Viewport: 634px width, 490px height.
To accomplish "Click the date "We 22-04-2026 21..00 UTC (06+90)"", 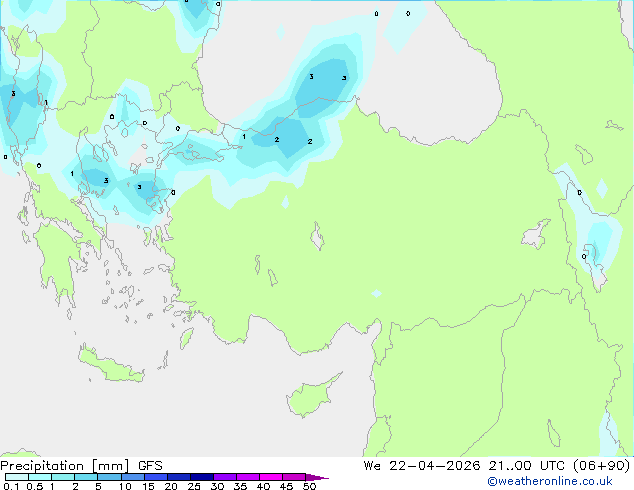I will pyautogui.click(x=497, y=466).
